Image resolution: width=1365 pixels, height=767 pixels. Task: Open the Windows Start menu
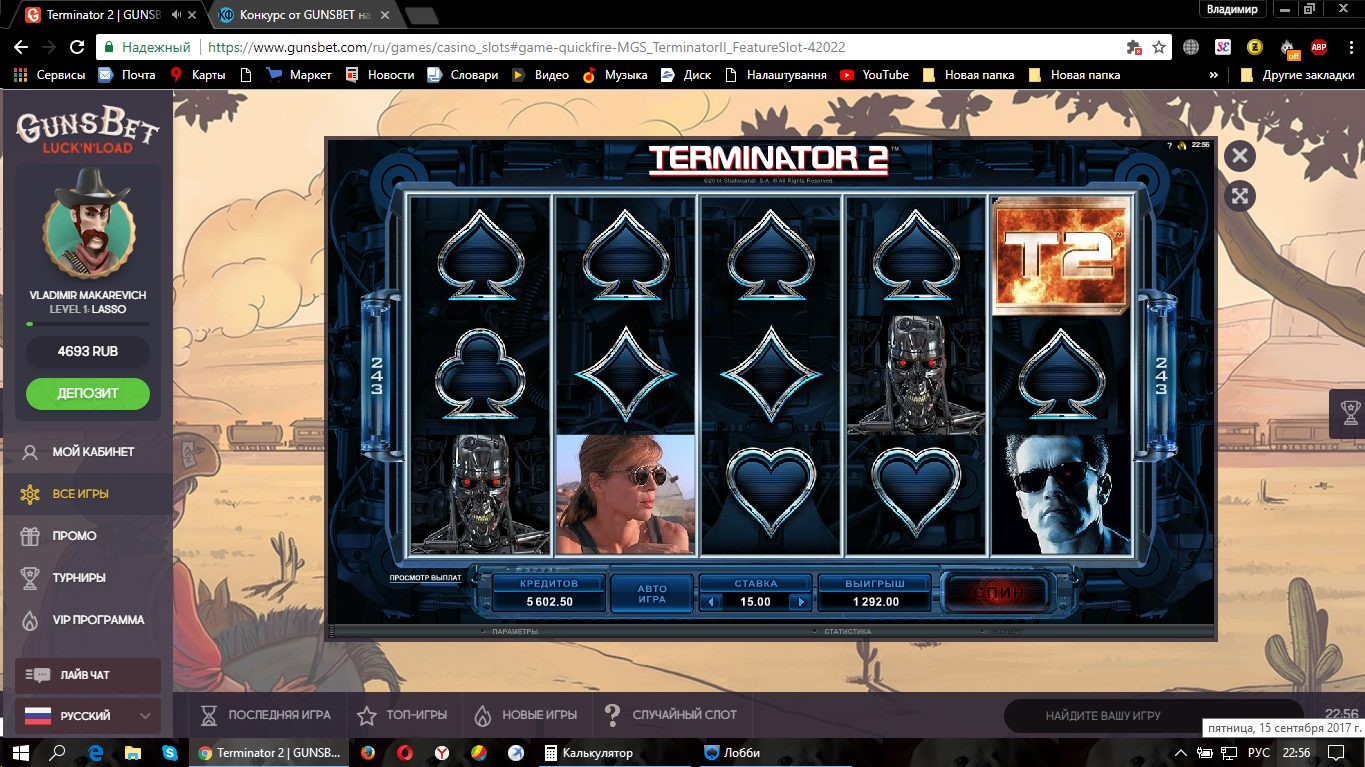tap(20, 752)
